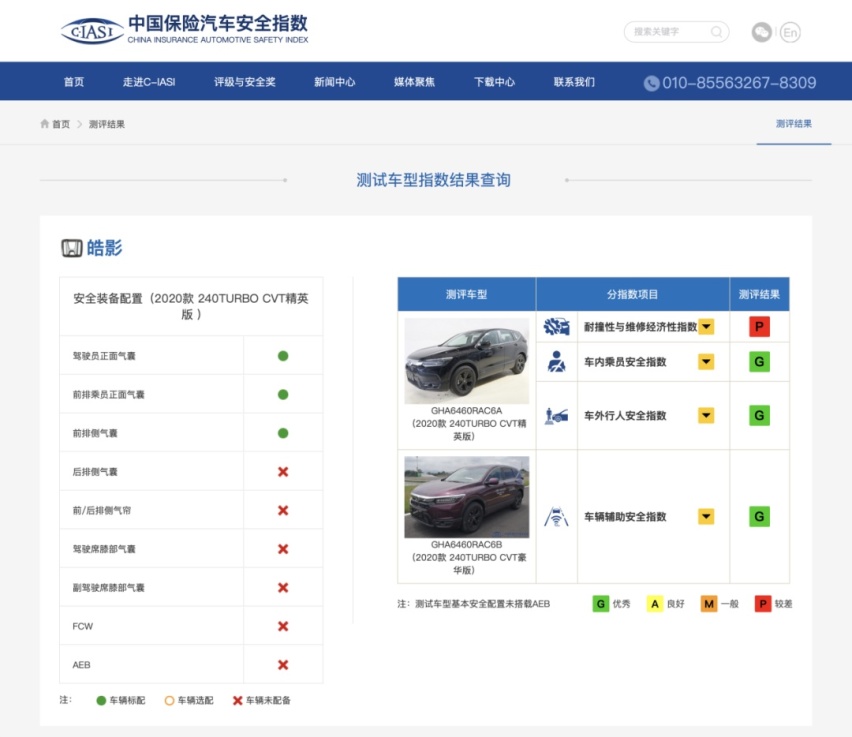Image resolution: width=852 pixels, height=737 pixels.
Task: Click the C-IASI logo
Action: point(185,29)
